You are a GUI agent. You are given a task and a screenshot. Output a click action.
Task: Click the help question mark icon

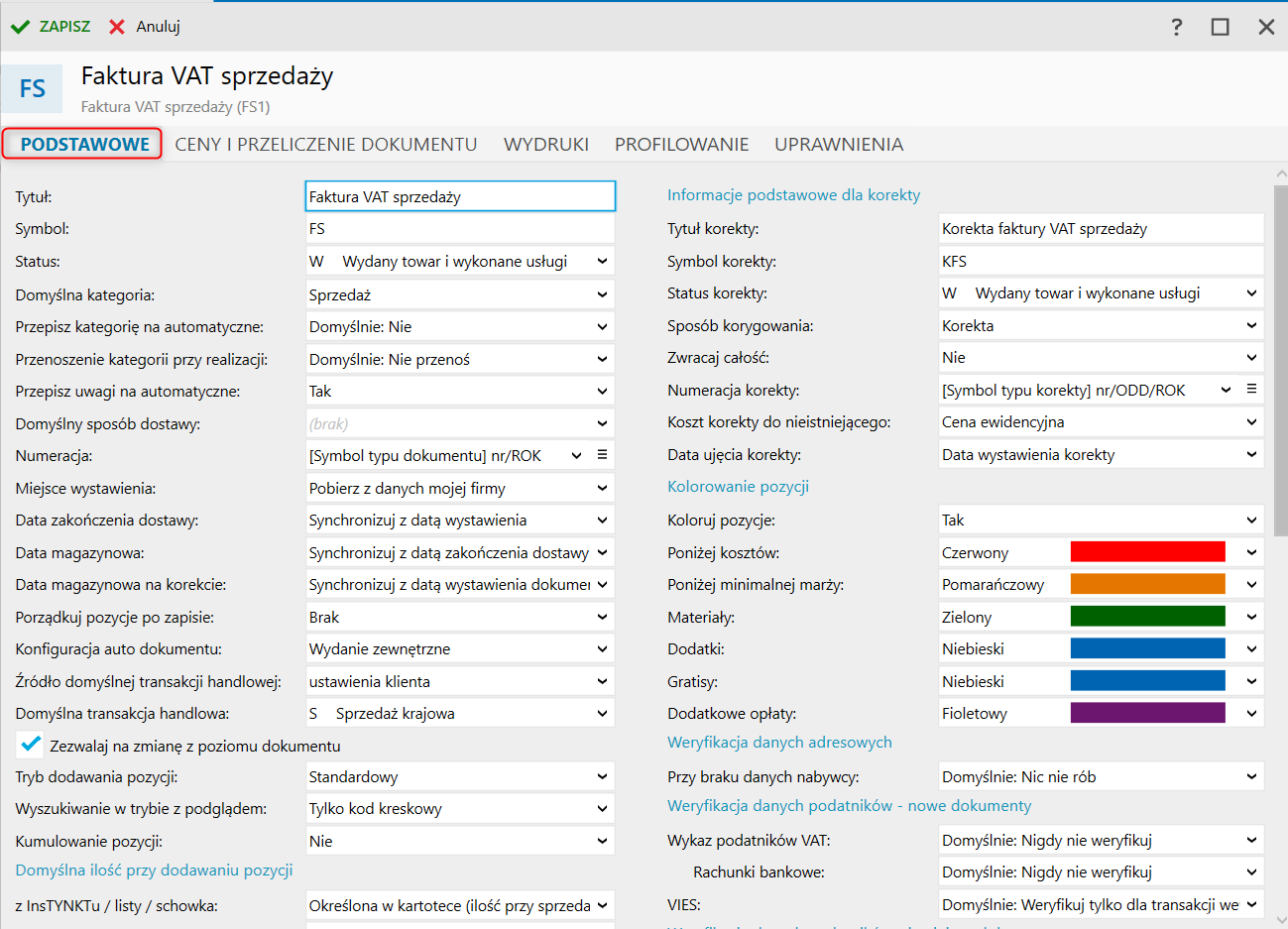pos(1176,27)
